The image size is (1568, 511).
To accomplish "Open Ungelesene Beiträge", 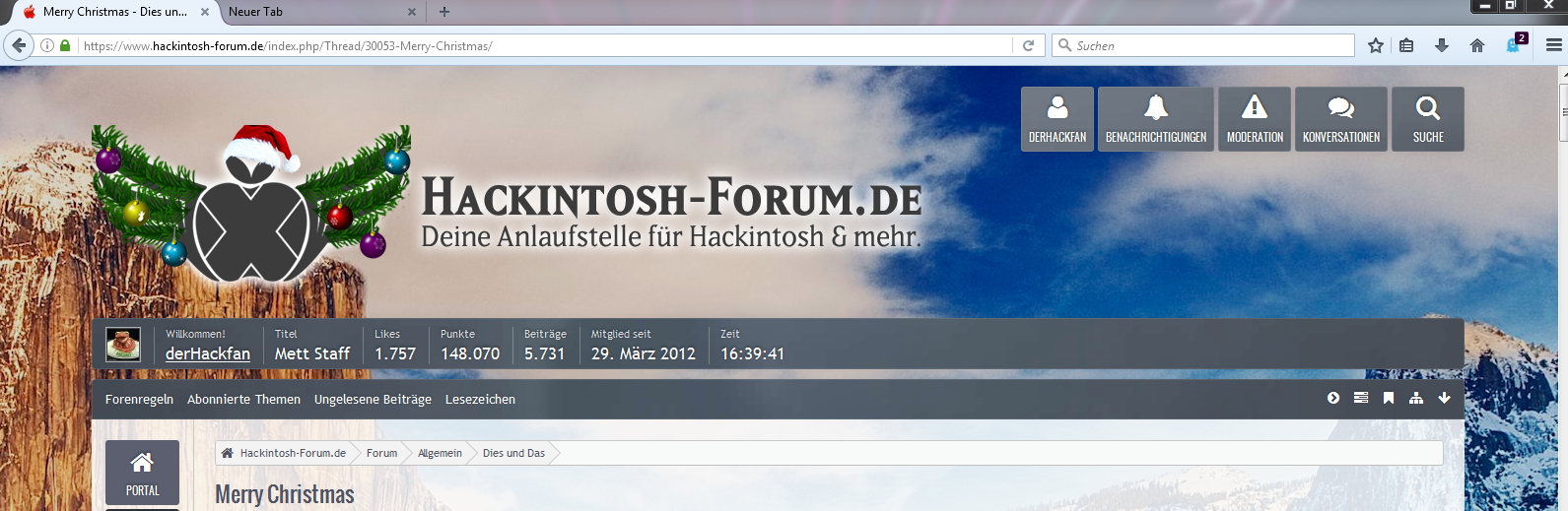I will click(373, 399).
